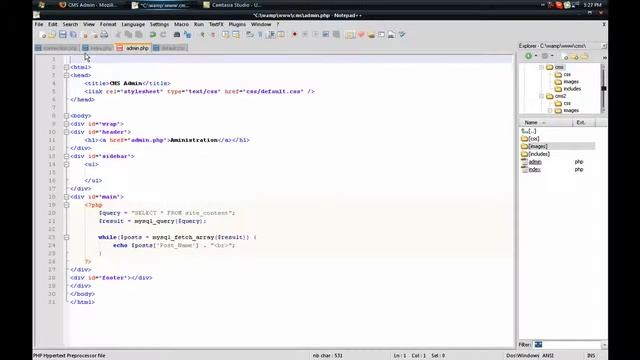This screenshot has width=640, height=360.
Task: Click the [images] entry in file list
Action: coord(538,147)
